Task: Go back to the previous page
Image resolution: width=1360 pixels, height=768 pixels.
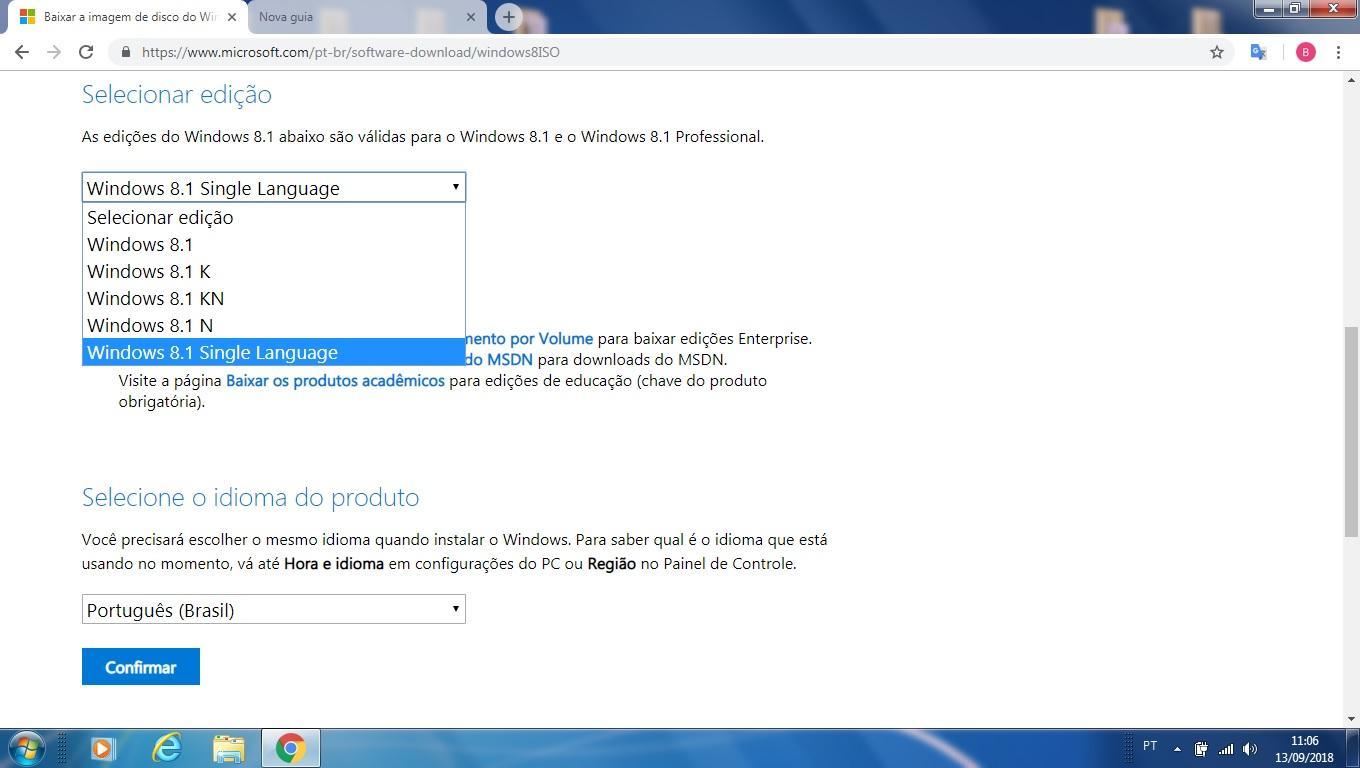Action: click(22, 52)
